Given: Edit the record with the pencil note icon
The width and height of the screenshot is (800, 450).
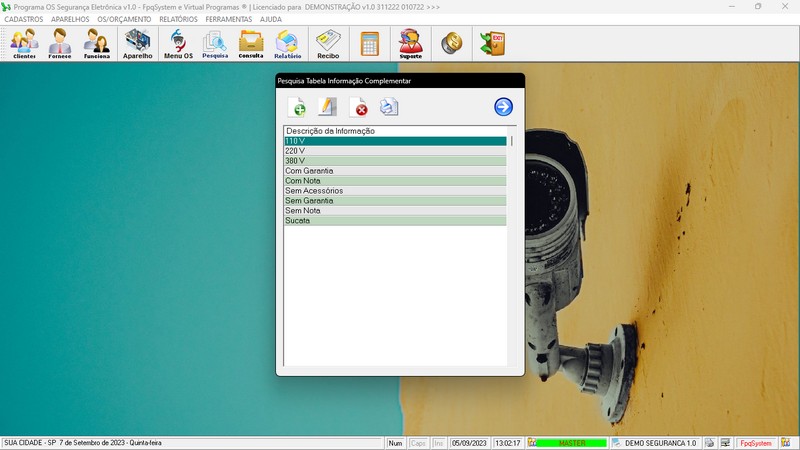Looking at the screenshot, I should (x=327, y=108).
